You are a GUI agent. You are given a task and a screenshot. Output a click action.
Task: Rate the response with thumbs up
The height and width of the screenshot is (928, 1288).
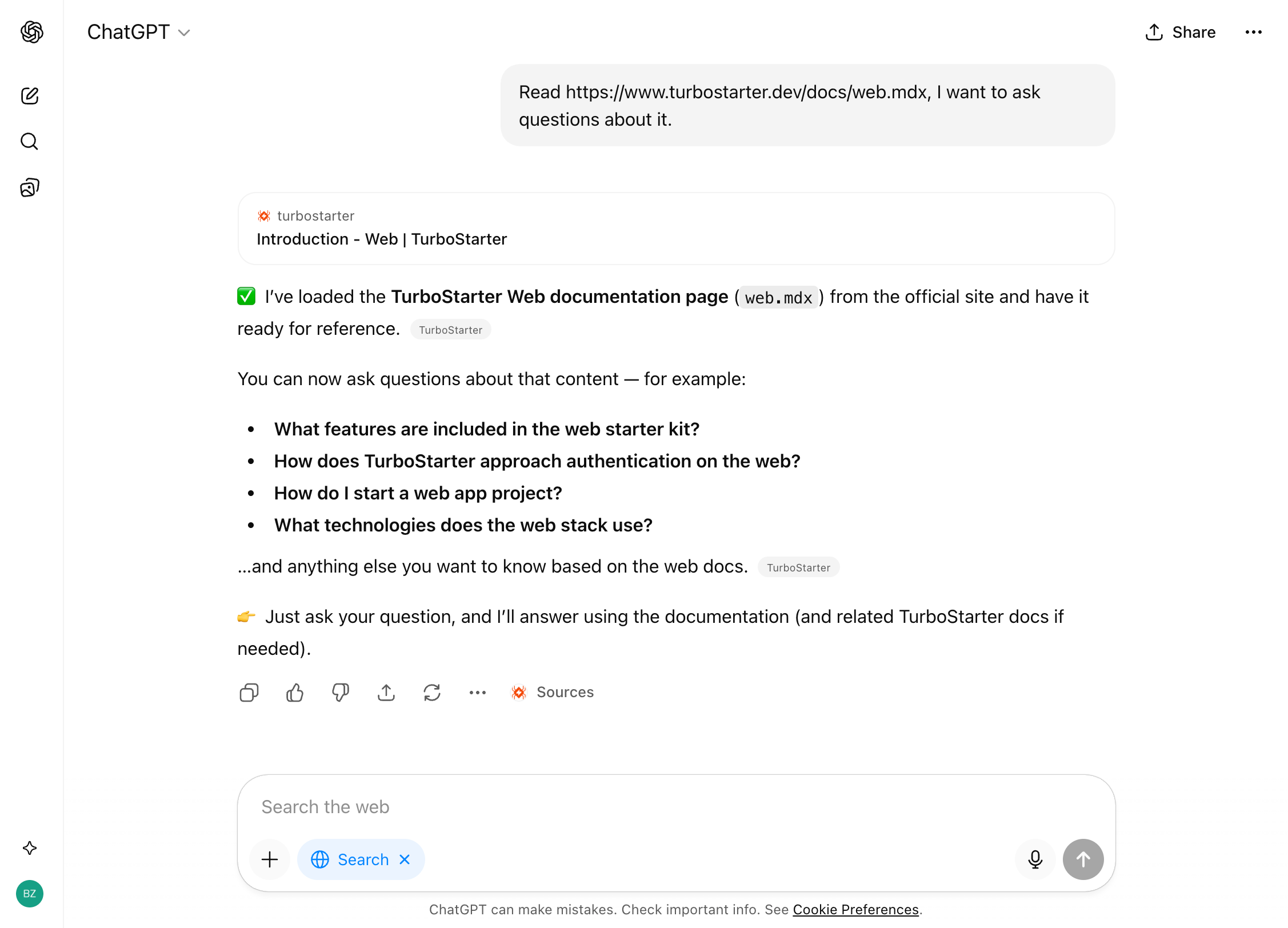(294, 692)
